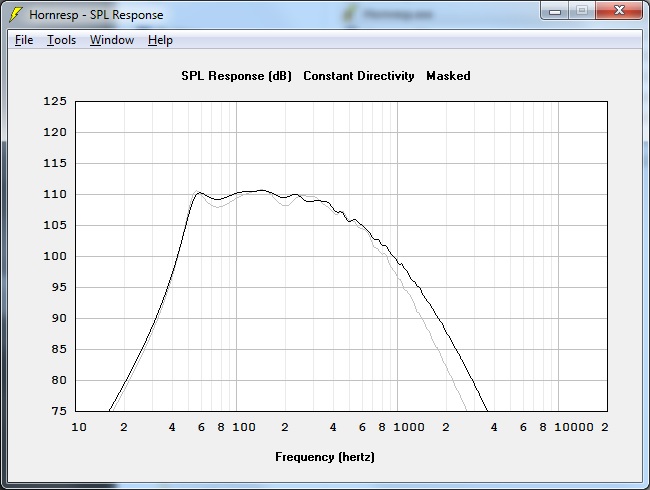This screenshot has height=490, width=650.
Task: Click the disabled maximize button
Action: click(x=582, y=11)
